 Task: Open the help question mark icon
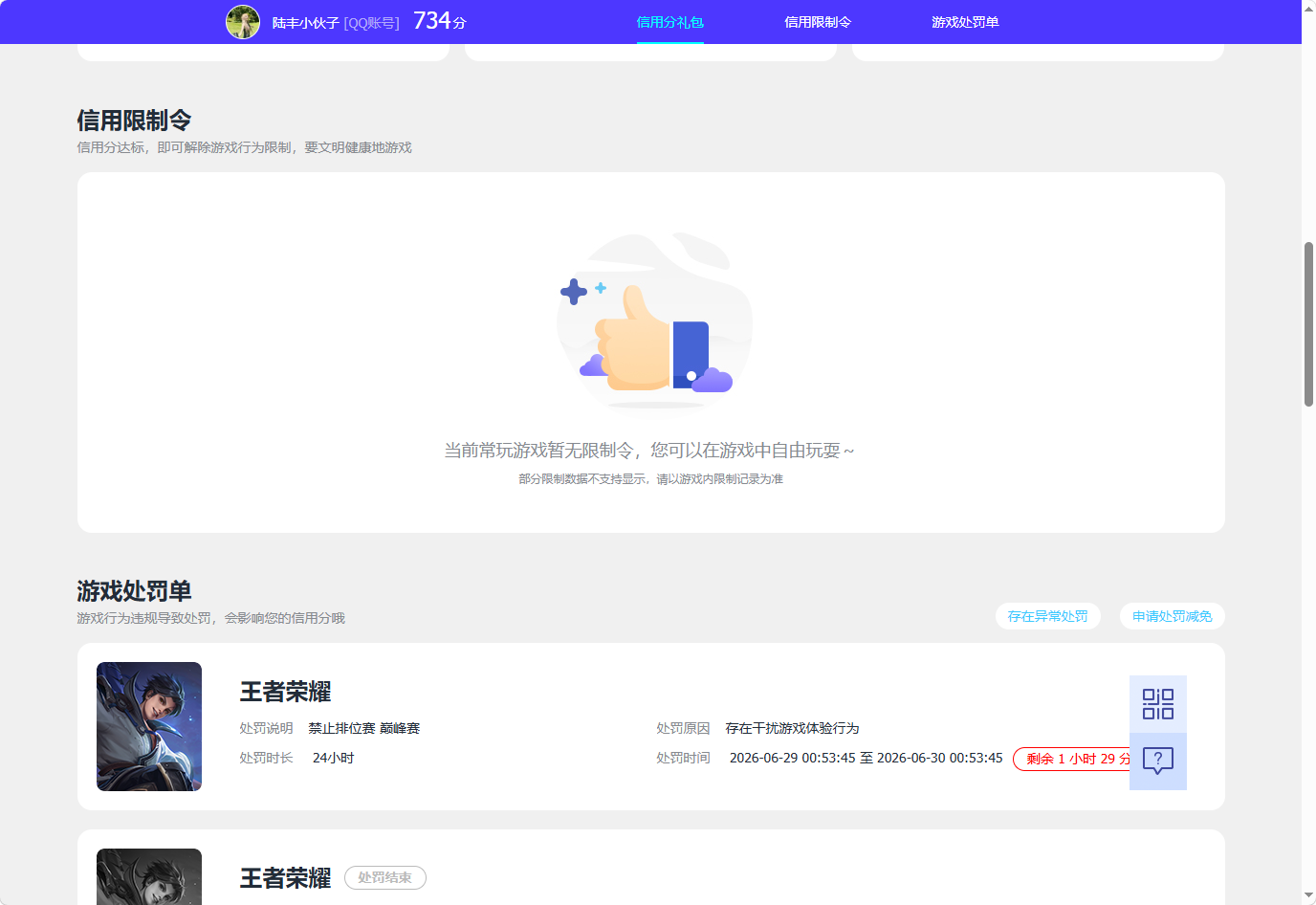click(1158, 762)
